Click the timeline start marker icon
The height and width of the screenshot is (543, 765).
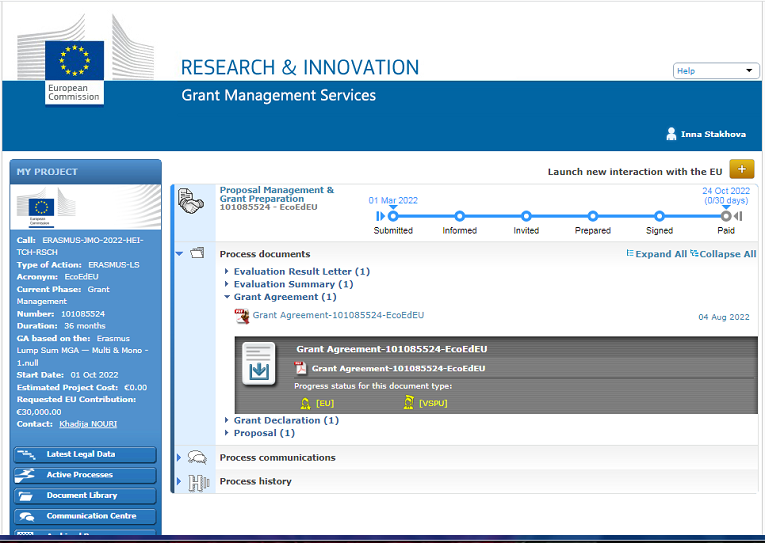coord(380,216)
